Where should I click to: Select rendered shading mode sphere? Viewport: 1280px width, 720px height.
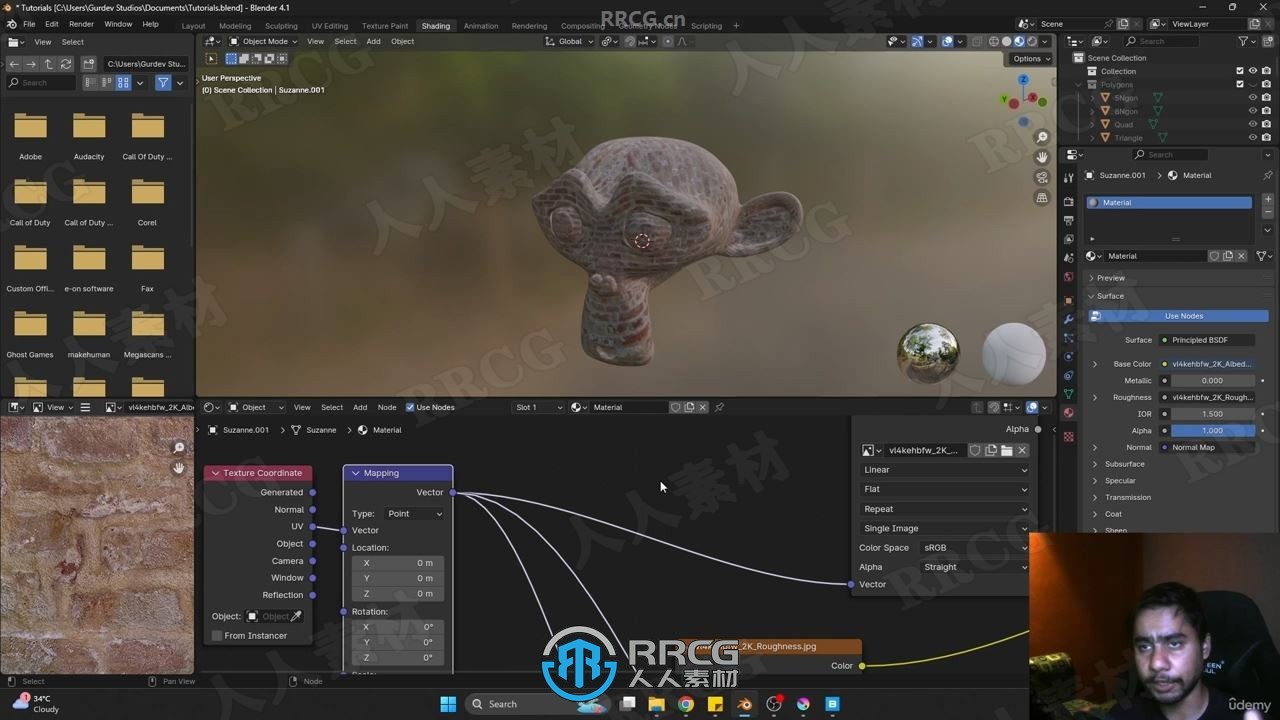click(1032, 41)
